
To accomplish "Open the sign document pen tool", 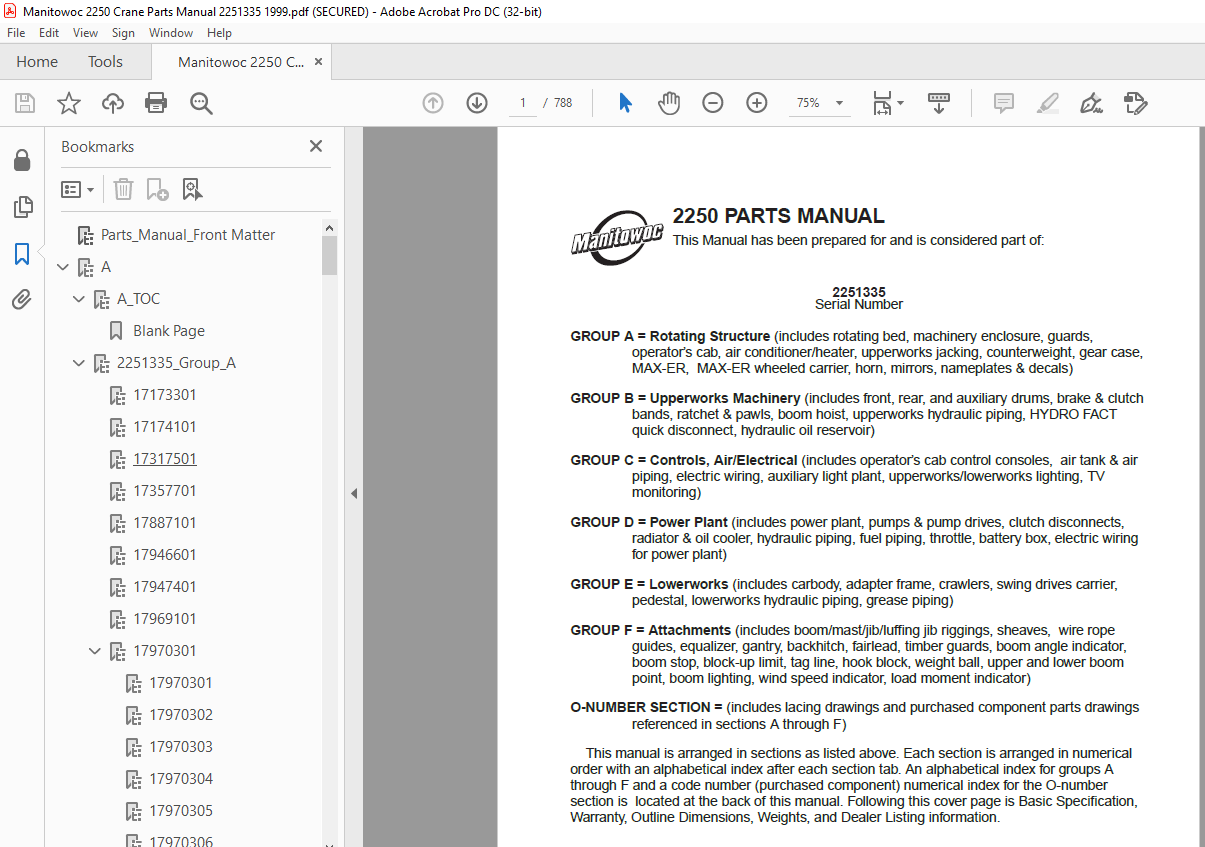I will (1092, 103).
